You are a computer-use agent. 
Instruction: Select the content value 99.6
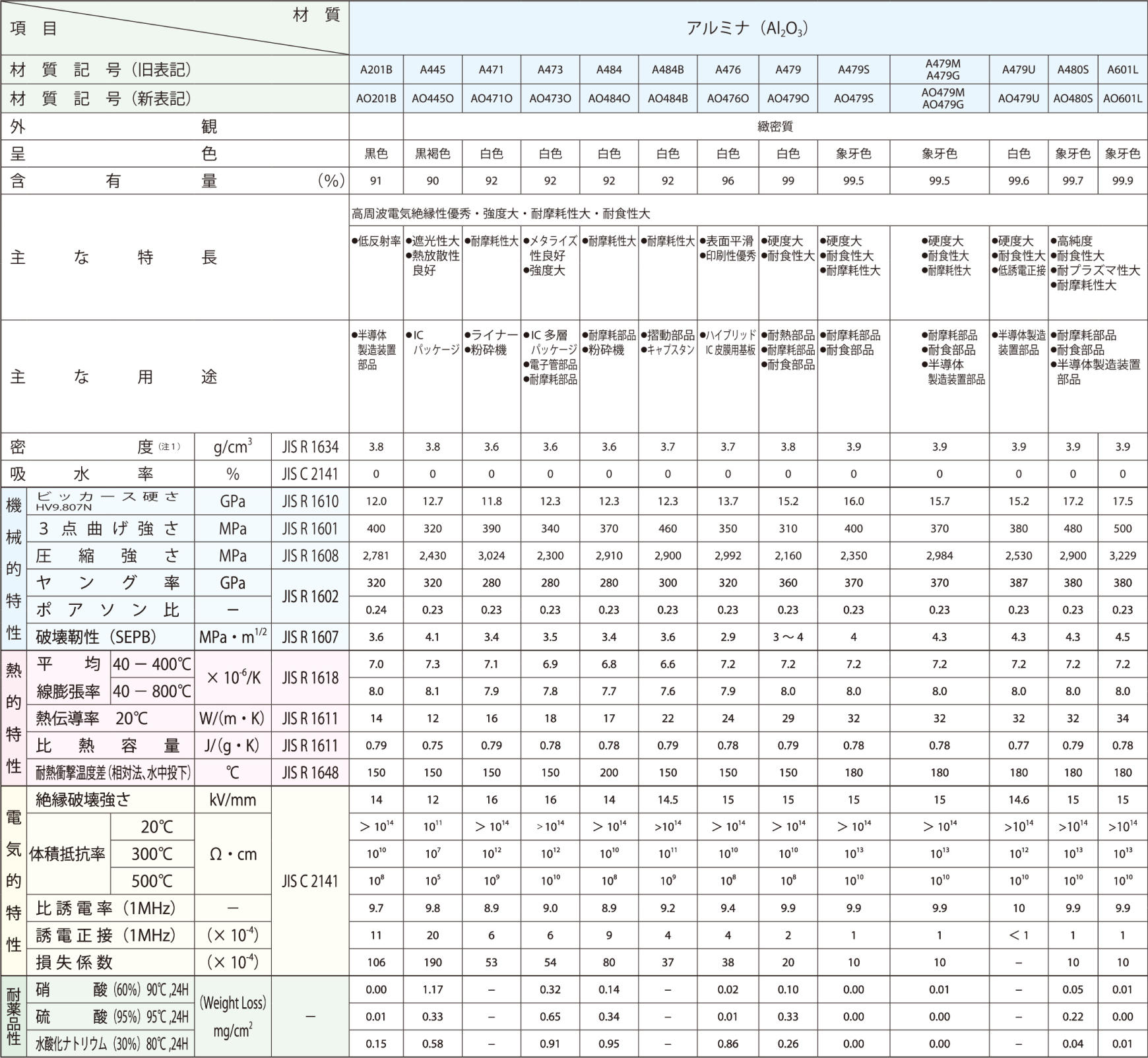coord(1019,181)
